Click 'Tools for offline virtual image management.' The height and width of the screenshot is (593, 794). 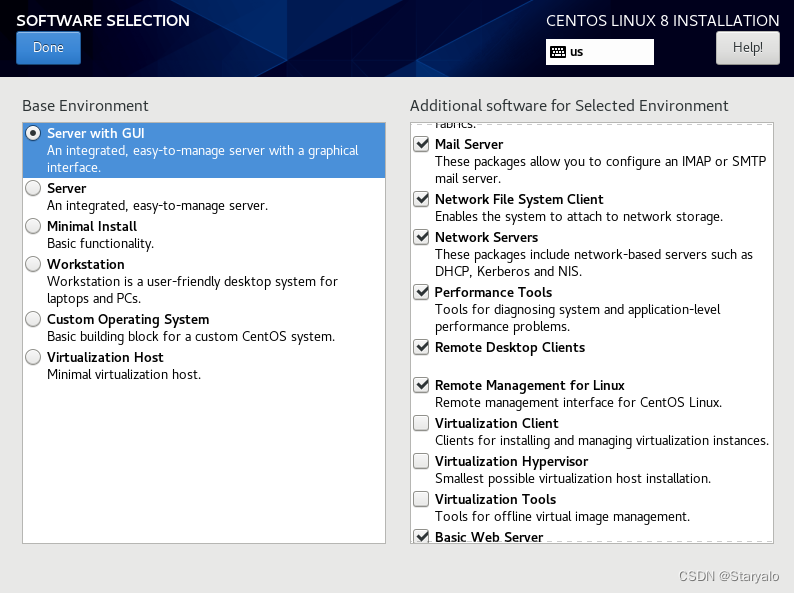tap(562, 517)
